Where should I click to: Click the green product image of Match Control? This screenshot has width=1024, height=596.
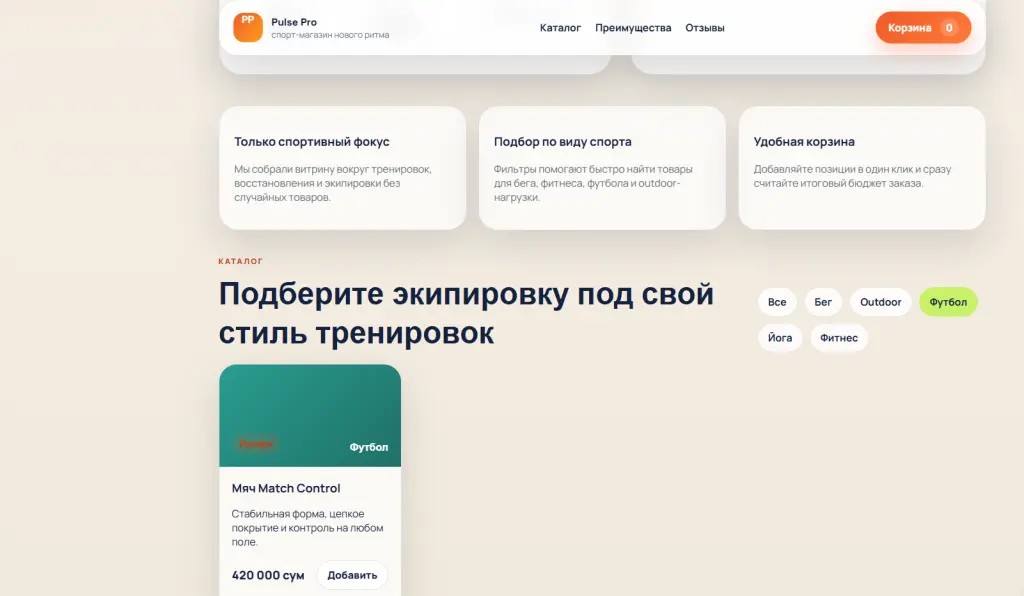click(x=310, y=415)
